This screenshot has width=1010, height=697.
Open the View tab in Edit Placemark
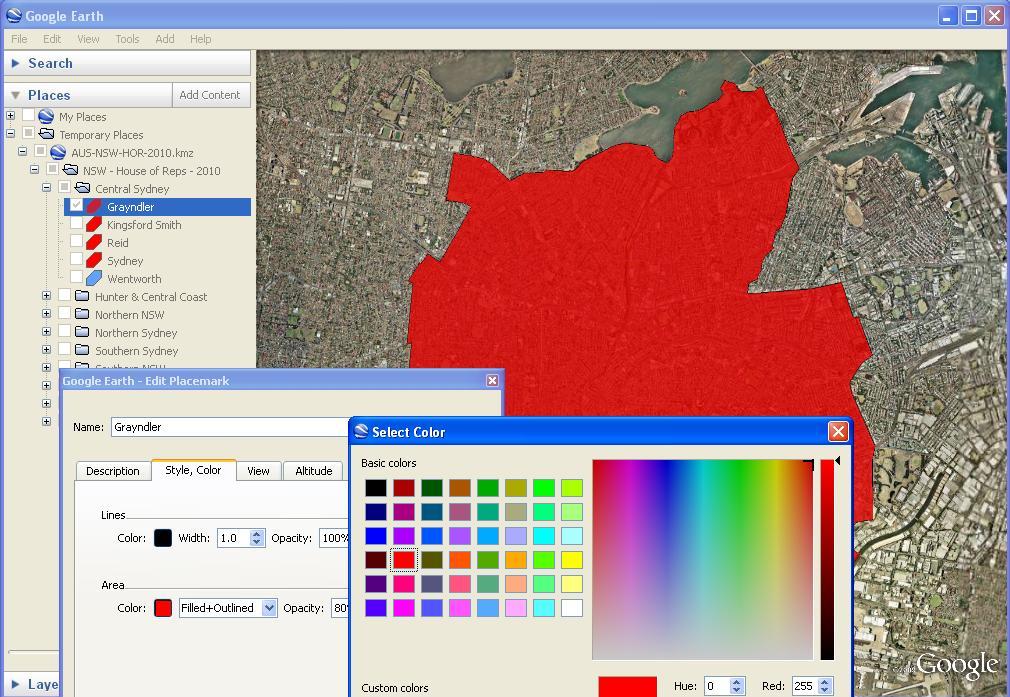pyautogui.click(x=258, y=471)
